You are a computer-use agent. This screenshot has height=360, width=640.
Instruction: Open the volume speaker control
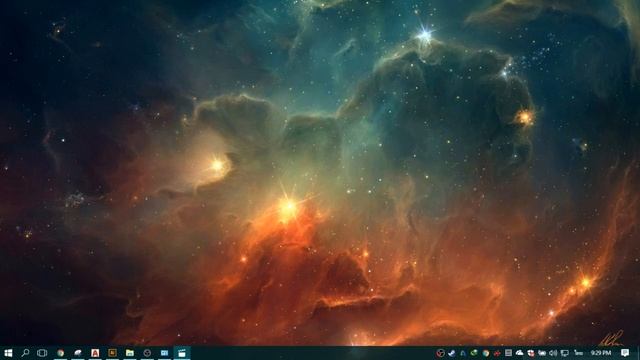pyautogui.click(x=553, y=353)
